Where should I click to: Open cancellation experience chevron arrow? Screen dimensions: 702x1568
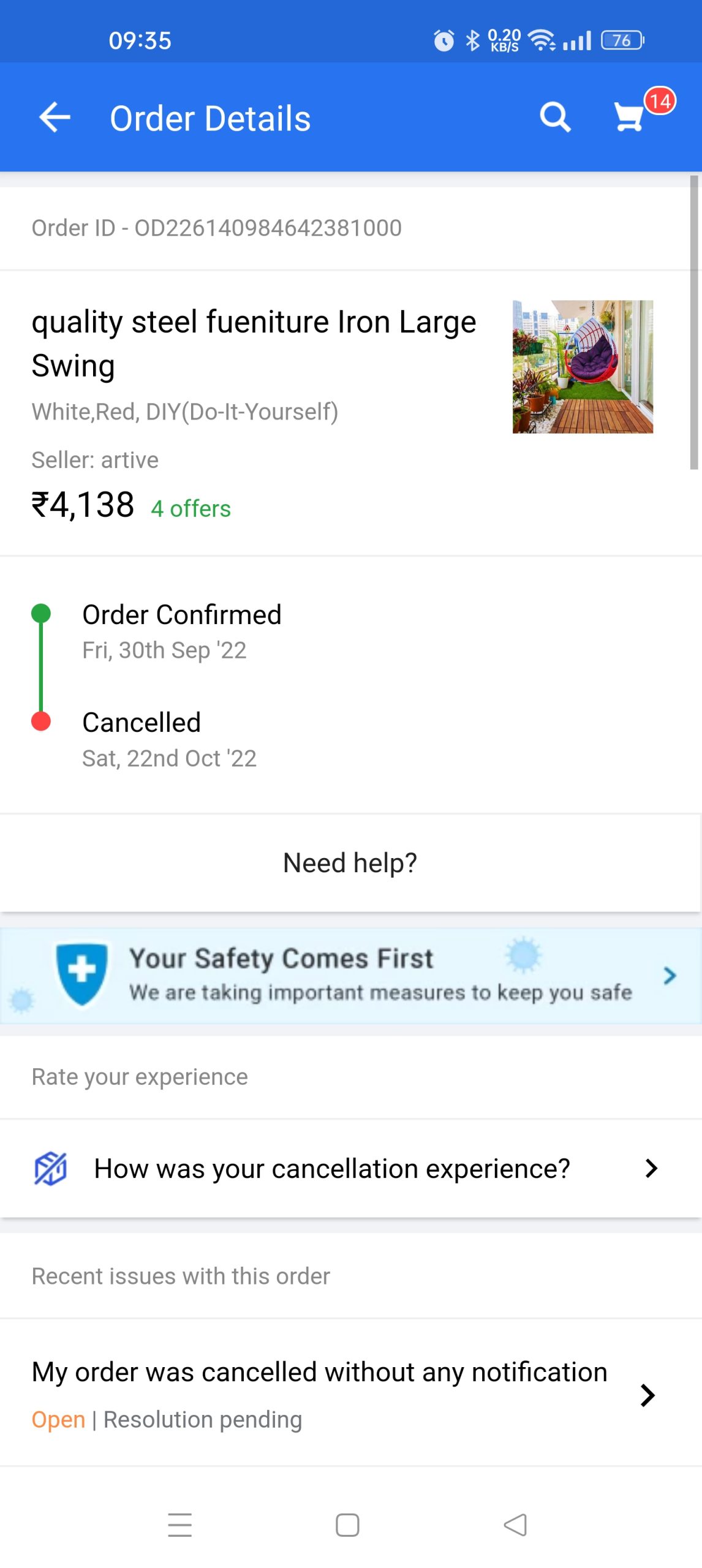coord(651,1169)
